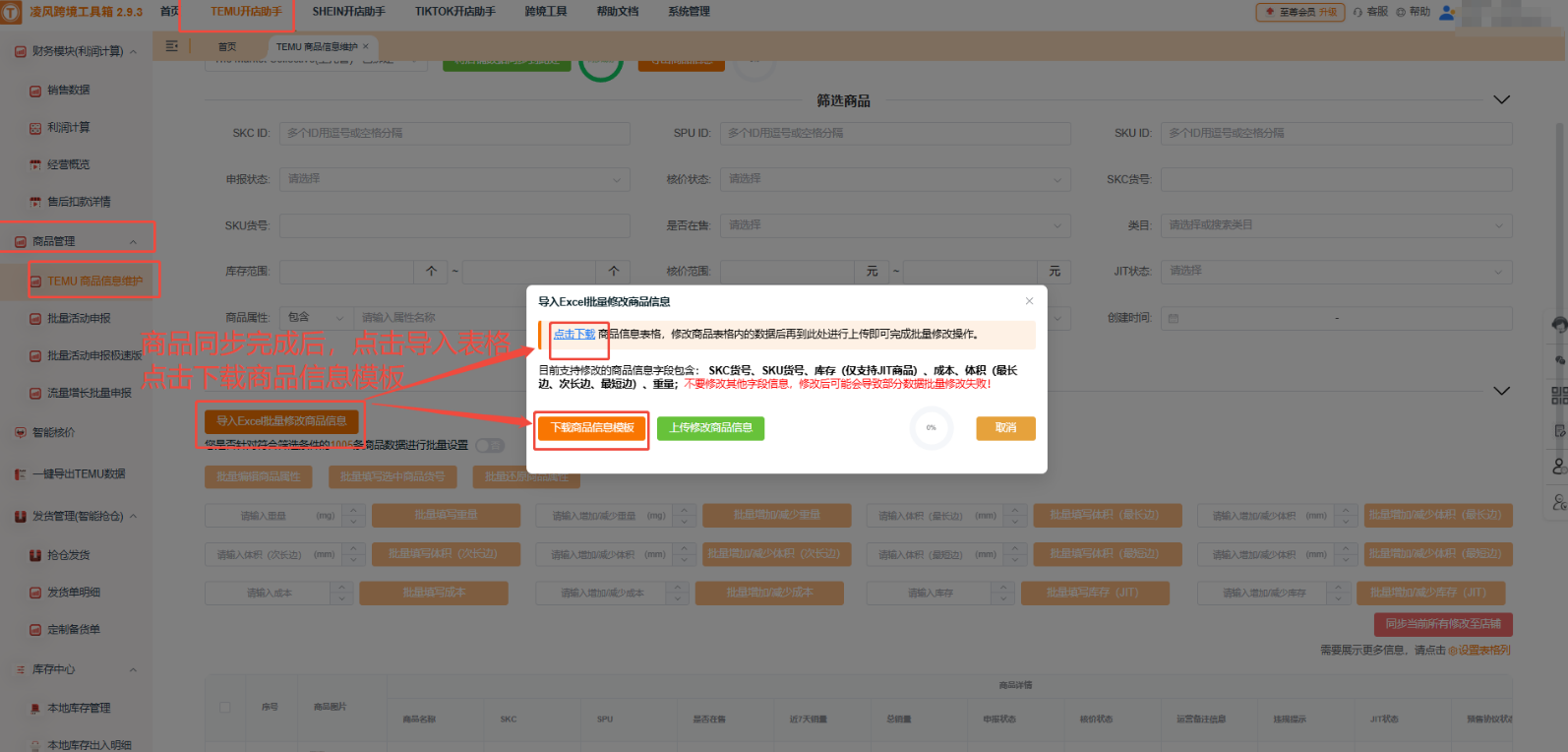Image resolution: width=1568 pixels, height=752 pixels.
Task: Click 至尊会员 升级 upgrade button
Action: 1300,12
